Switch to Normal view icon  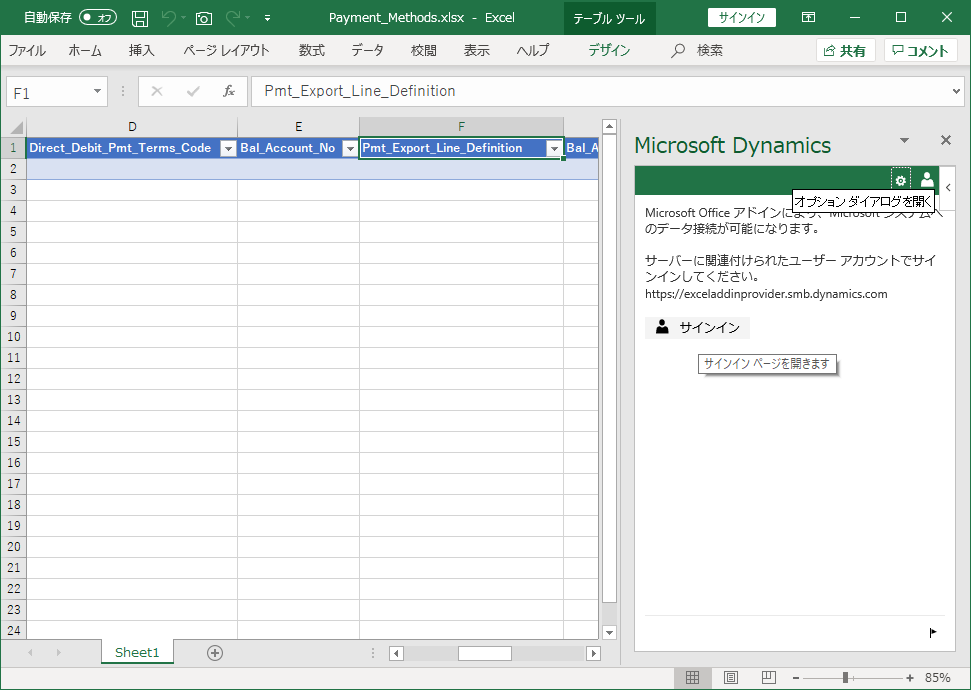[693, 678]
